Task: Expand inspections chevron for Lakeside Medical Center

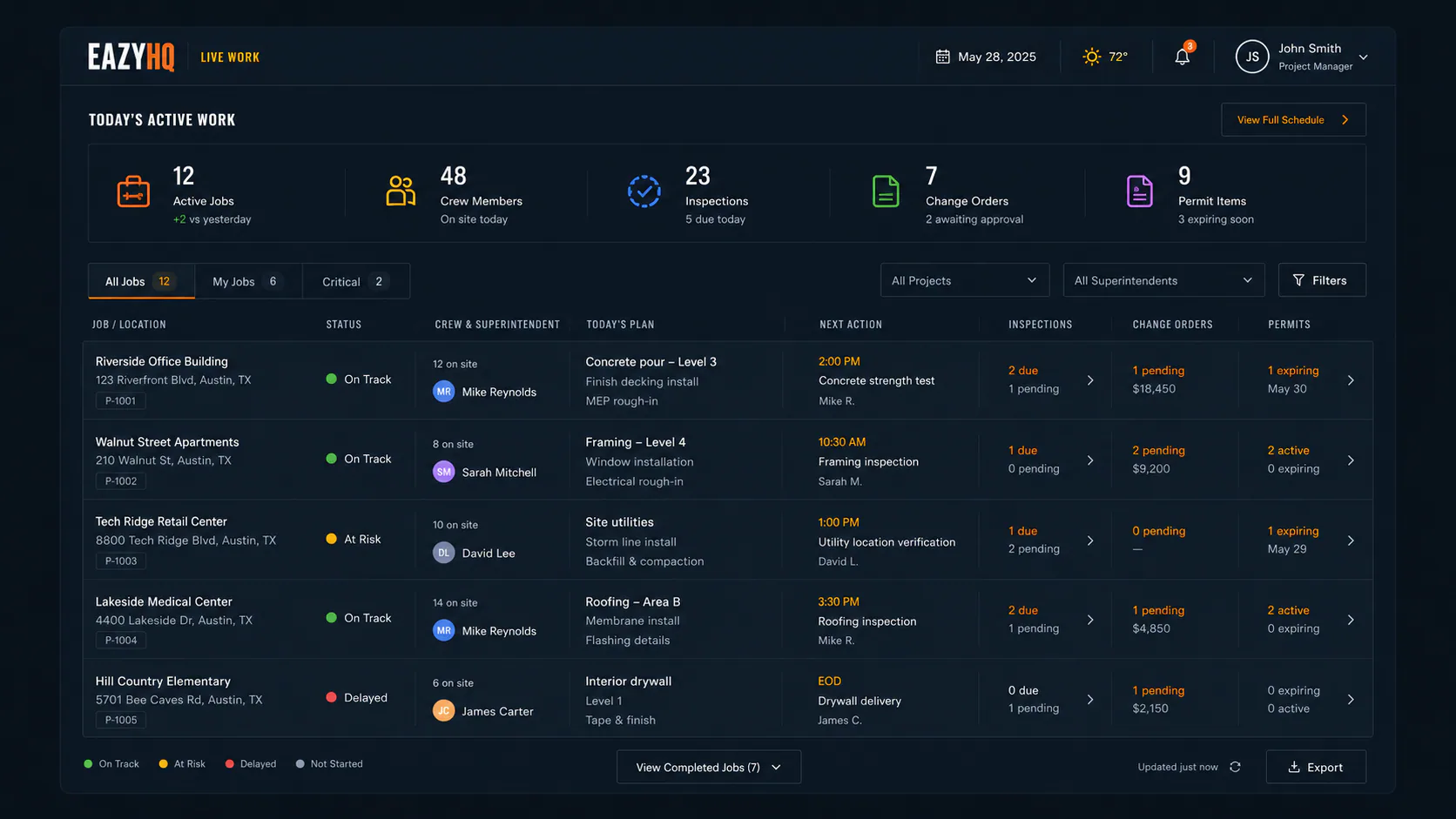Action: click(1090, 620)
